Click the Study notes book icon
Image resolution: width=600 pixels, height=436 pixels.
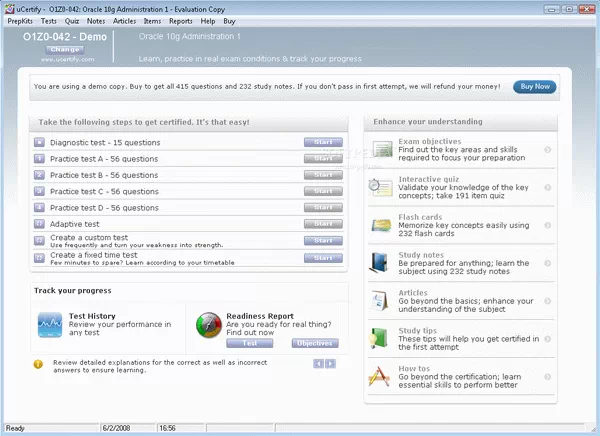pos(379,263)
